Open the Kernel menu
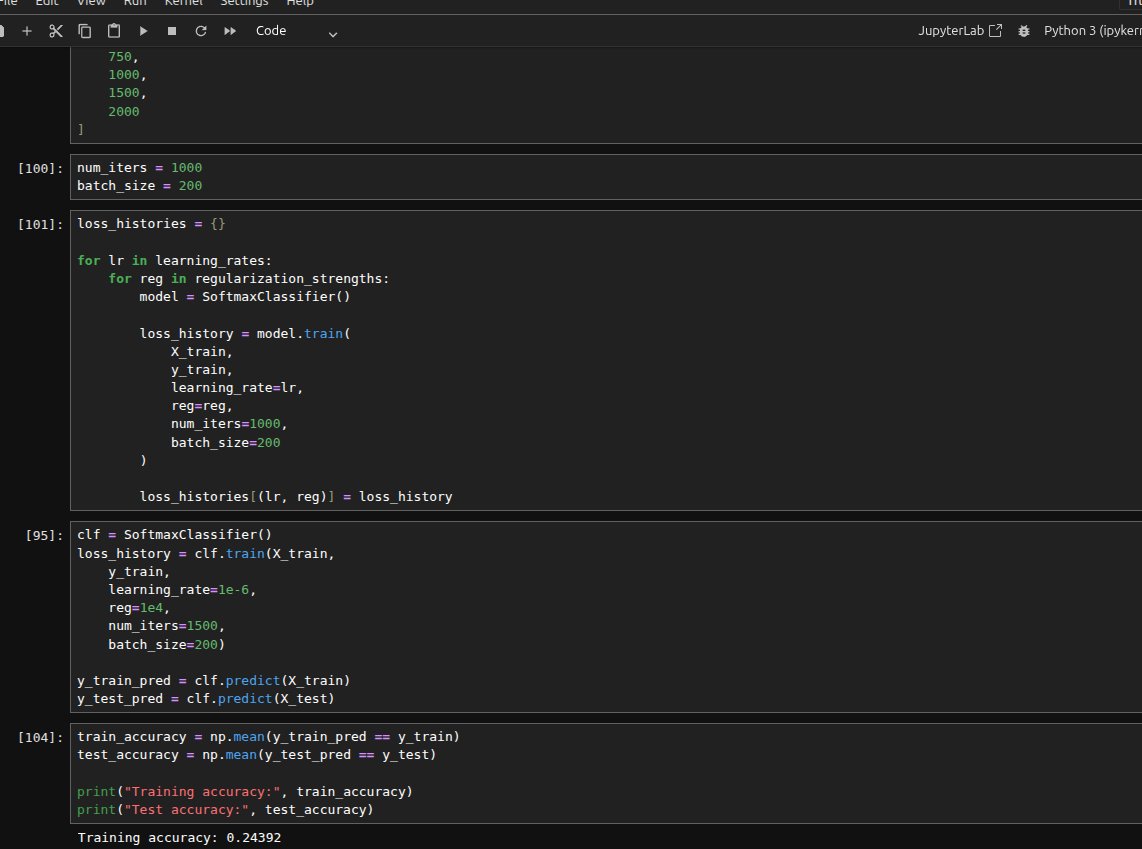Image resolution: width=1142 pixels, height=849 pixels. point(184,3)
